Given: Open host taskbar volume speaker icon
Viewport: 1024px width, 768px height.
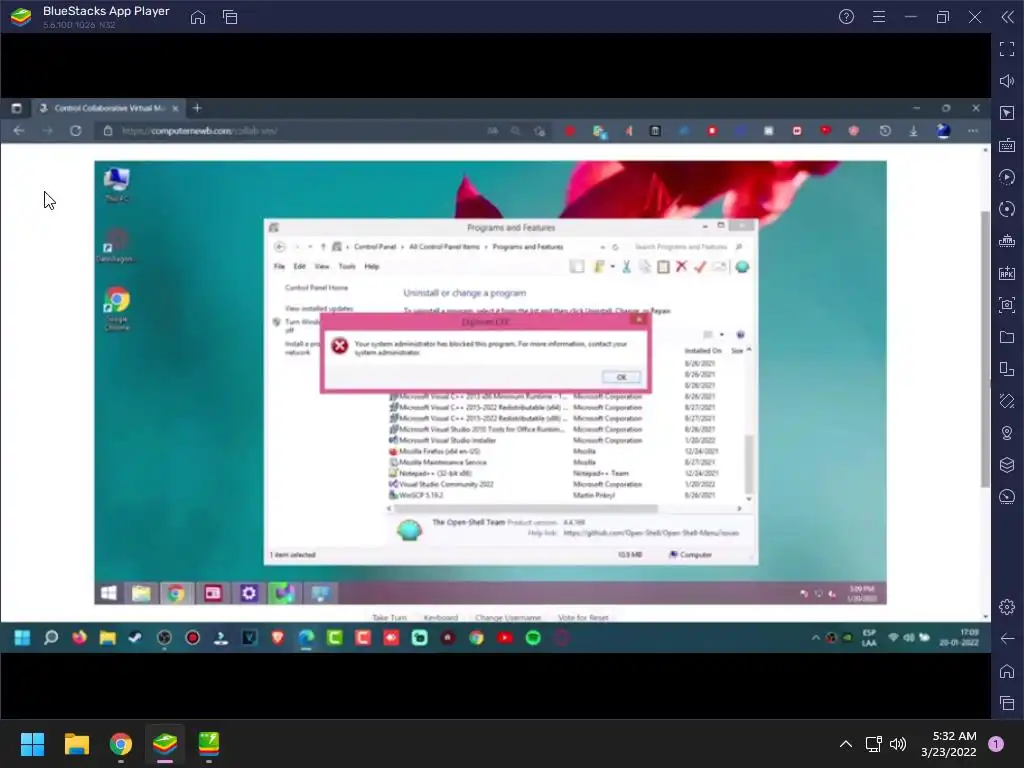Looking at the screenshot, I should tap(898, 744).
